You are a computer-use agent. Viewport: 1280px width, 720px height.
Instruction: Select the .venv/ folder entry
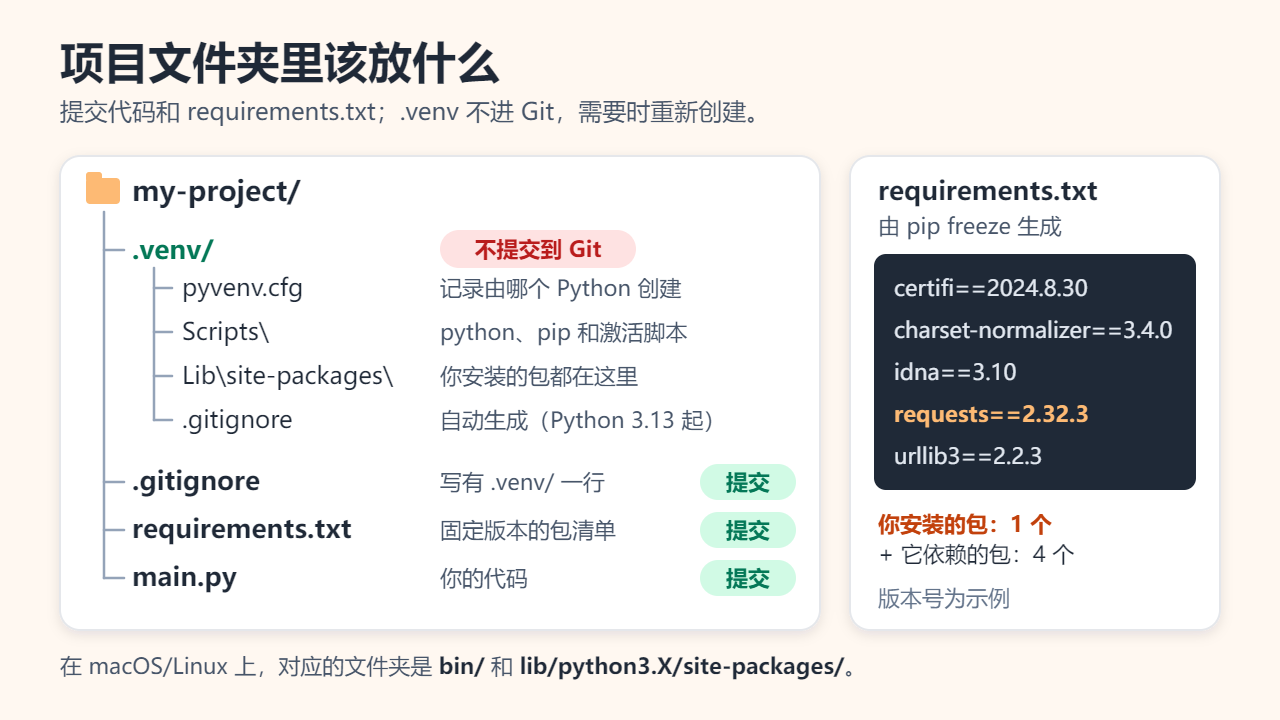pyautogui.click(x=173, y=250)
